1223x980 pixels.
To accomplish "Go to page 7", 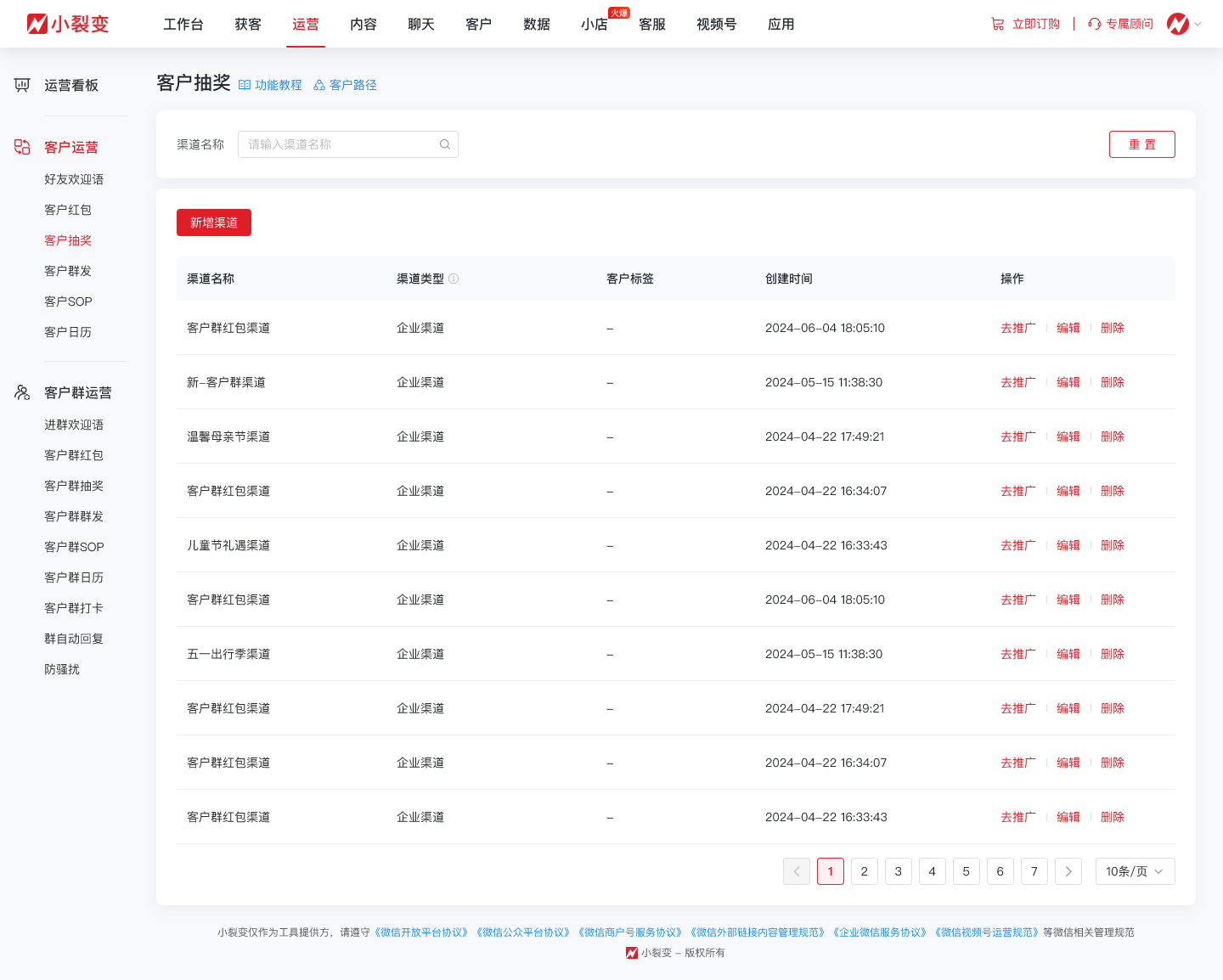I will [1034, 871].
